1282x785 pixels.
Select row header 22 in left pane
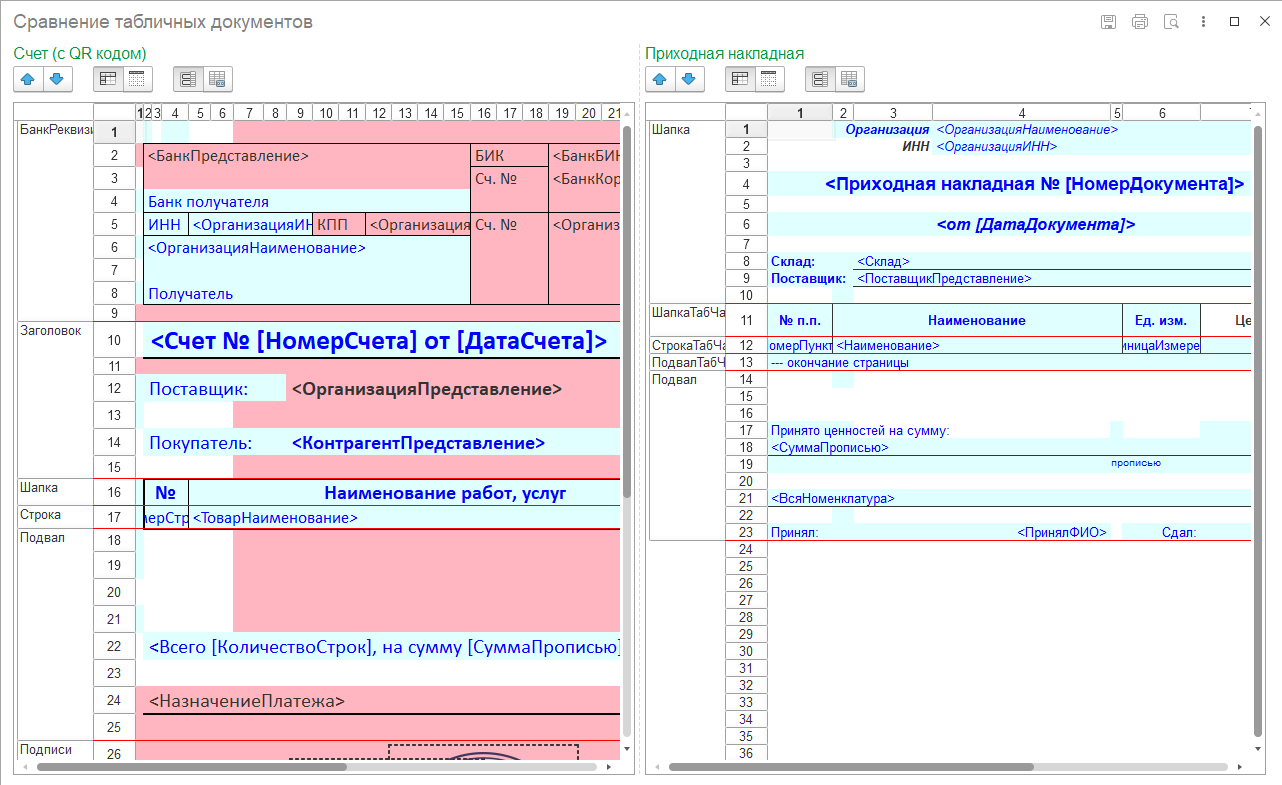pyautogui.click(x=114, y=647)
